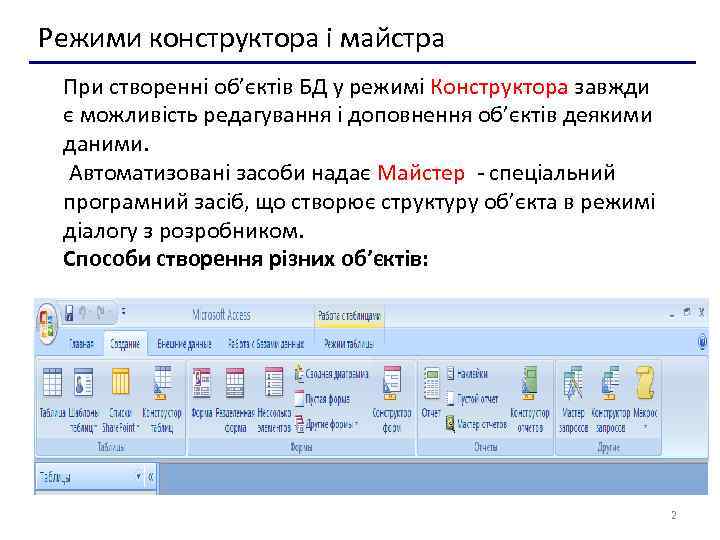720x540 pixels.
Task: Open the Office button menu
Action: click(x=46, y=325)
